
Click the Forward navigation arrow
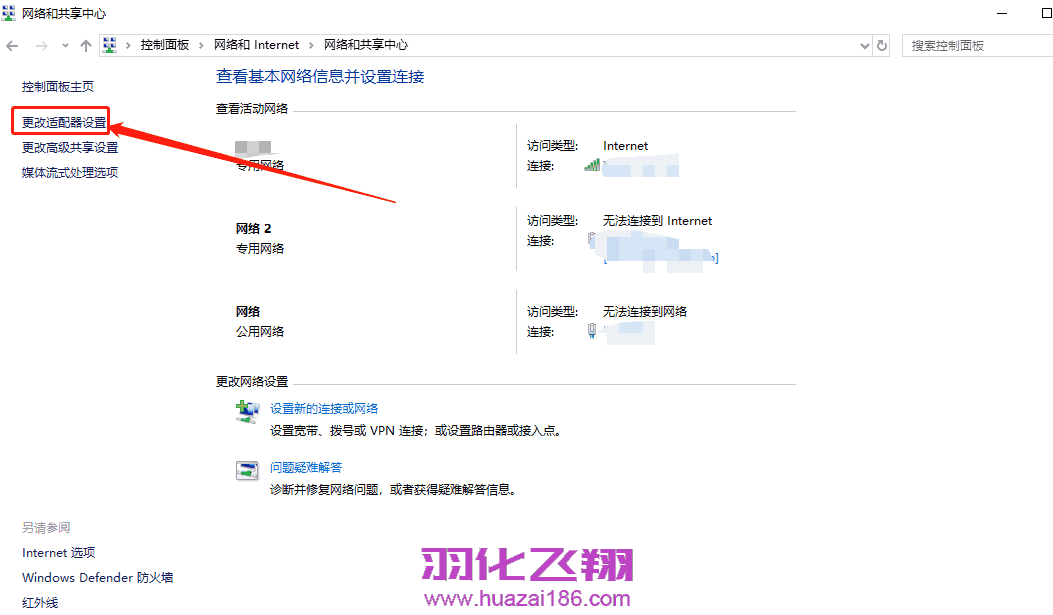[42, 46]
